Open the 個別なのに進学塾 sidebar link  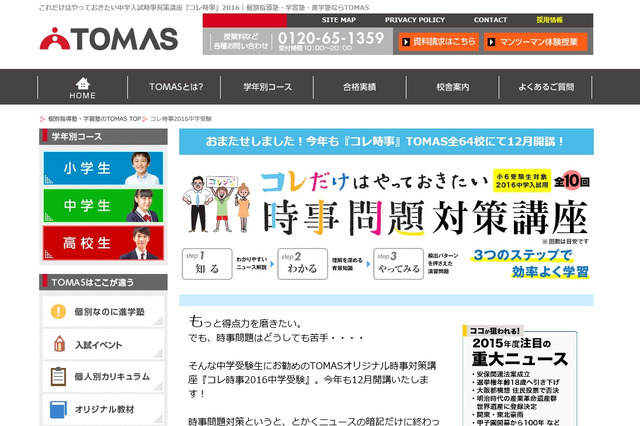click(103, 311)
